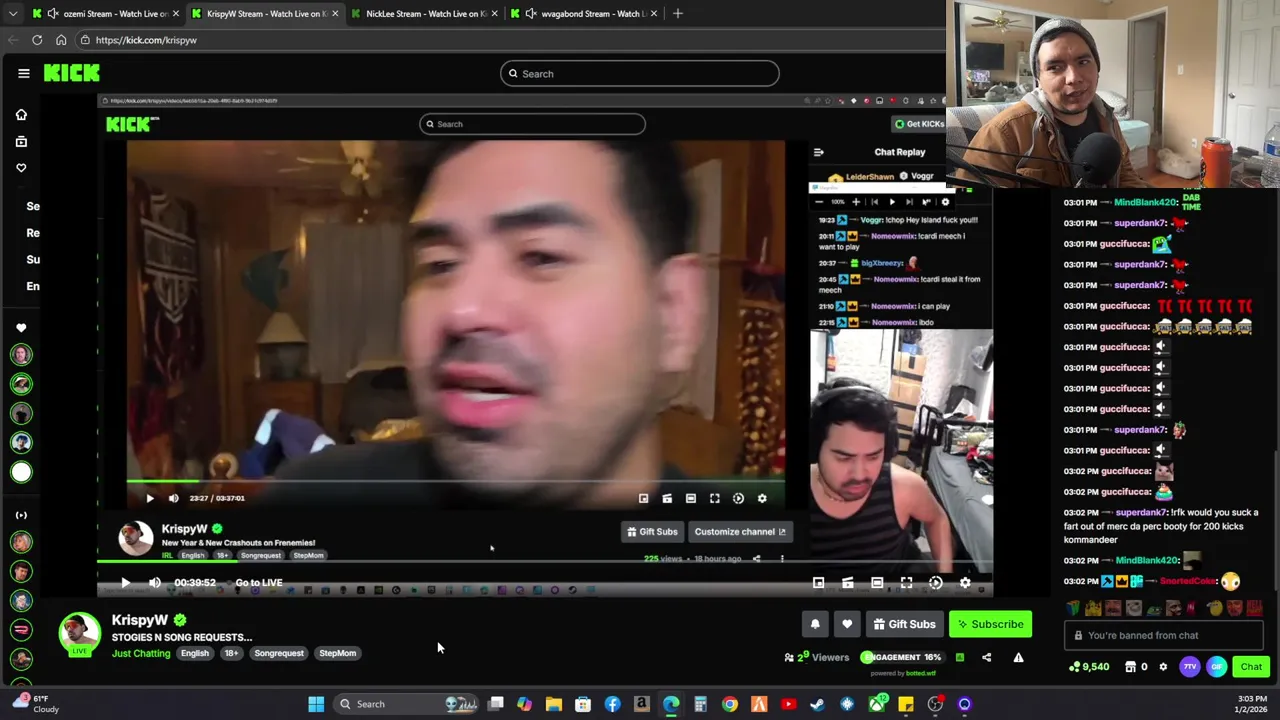
Task: Go to Kick home via sidebar house icon
Action: pyautogui.click(x=21, y=115)
